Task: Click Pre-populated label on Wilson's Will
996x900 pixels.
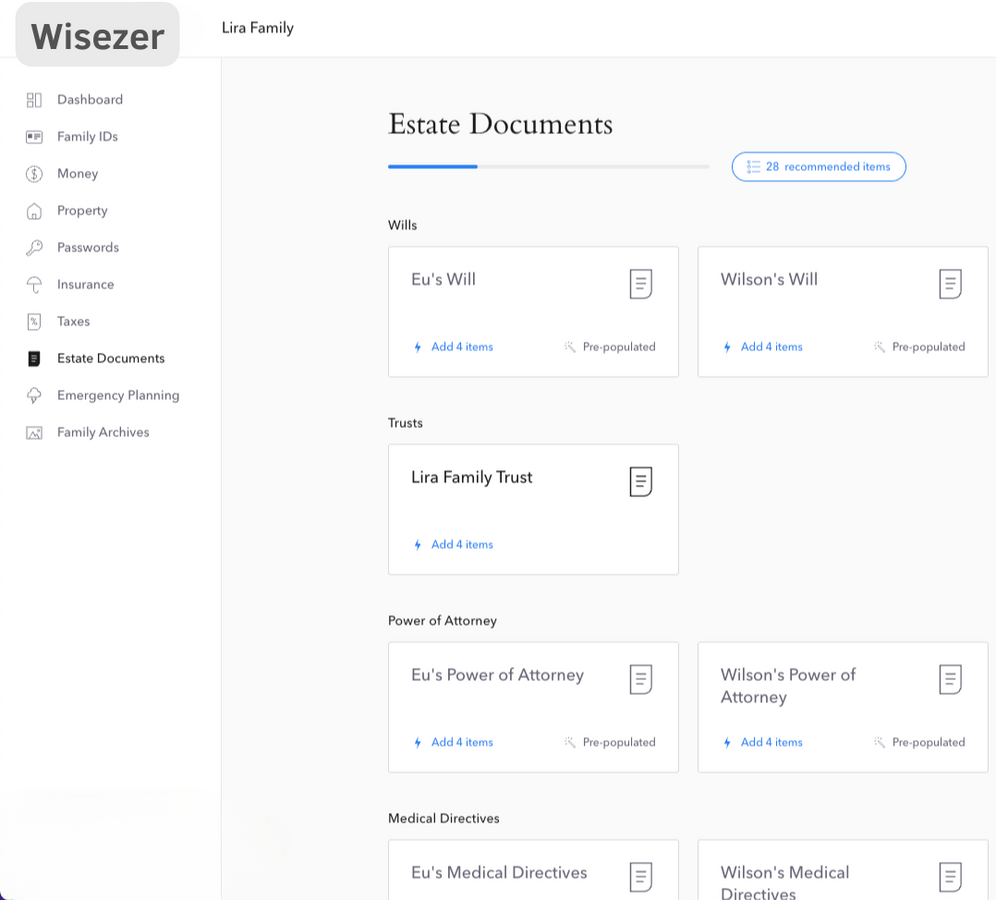Action: [x=928, y=347]
